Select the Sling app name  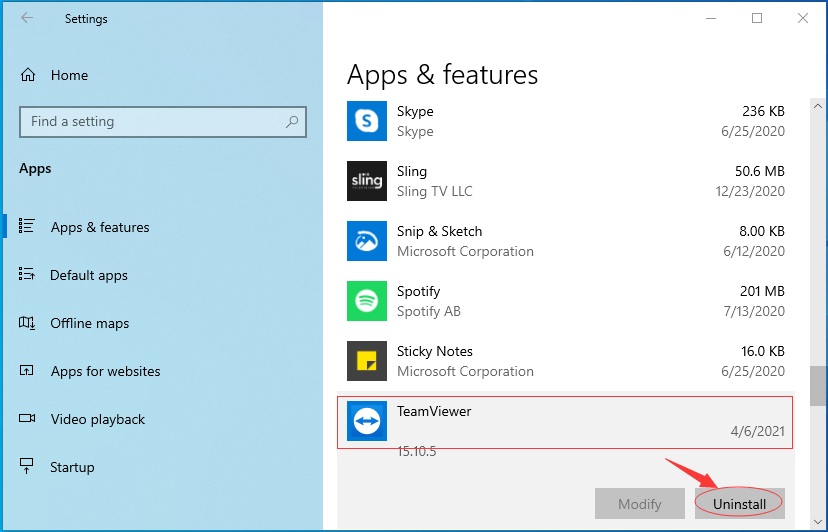click(412, 172)
